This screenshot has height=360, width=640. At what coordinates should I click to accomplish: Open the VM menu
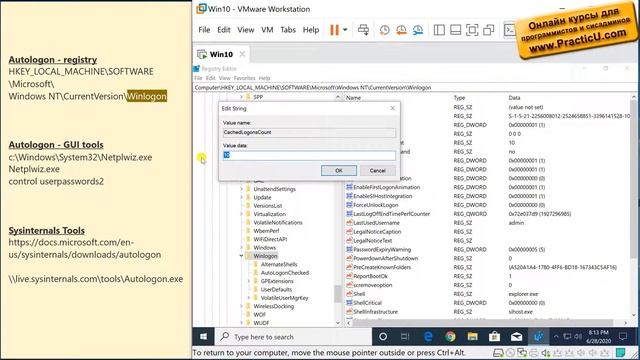pyautogui.click(x=267, y=30)
